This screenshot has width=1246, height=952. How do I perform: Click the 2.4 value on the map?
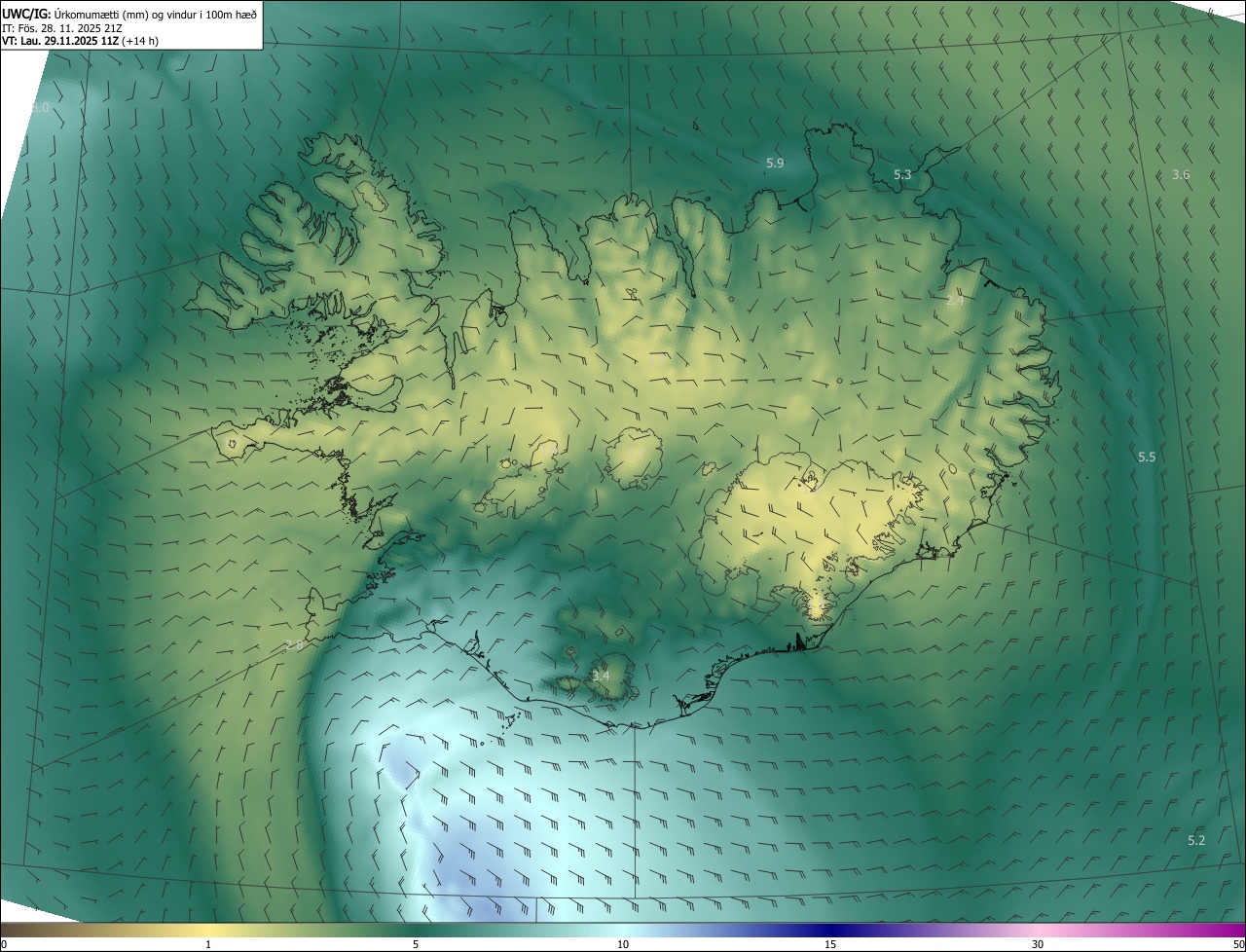tap(955, 301)
